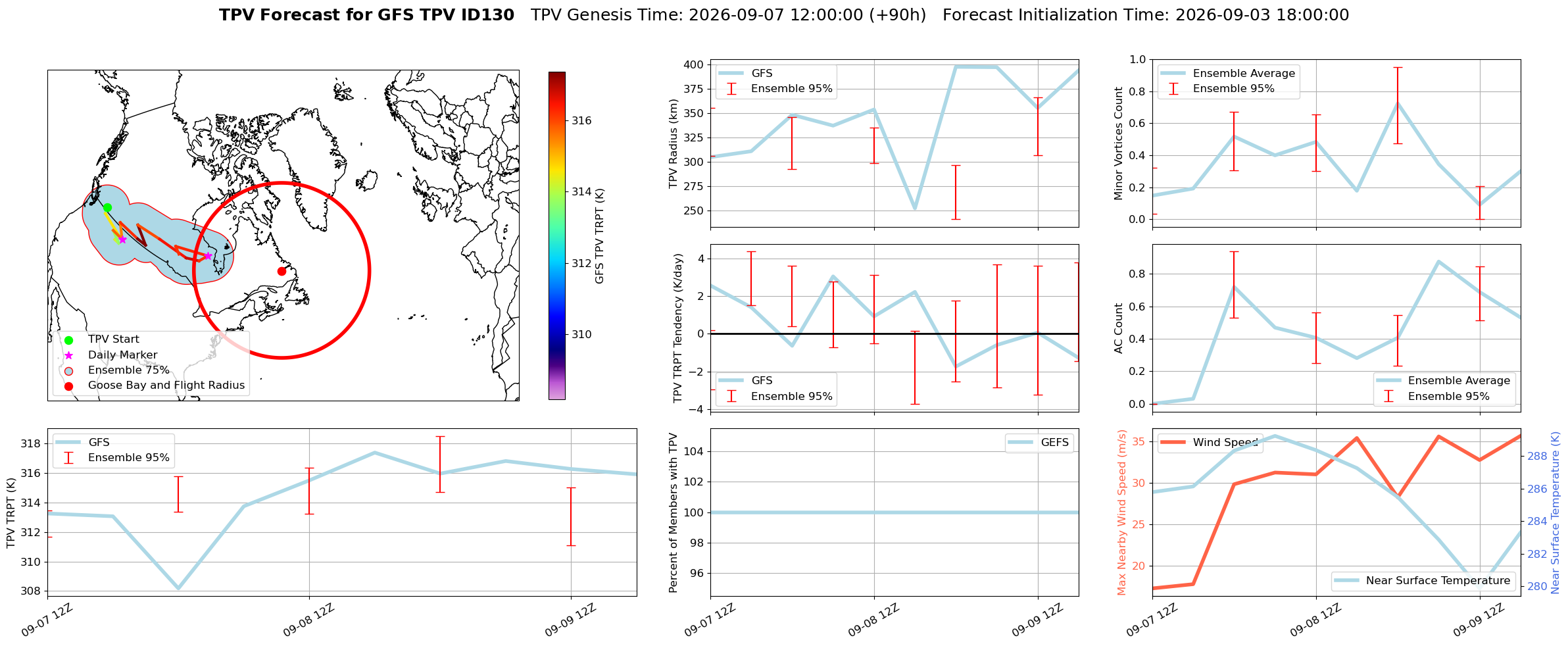This screenshot has width=1568, height=646.
Task: Click the red Goose Bay legend dot
Action: (x=69, y=386)
